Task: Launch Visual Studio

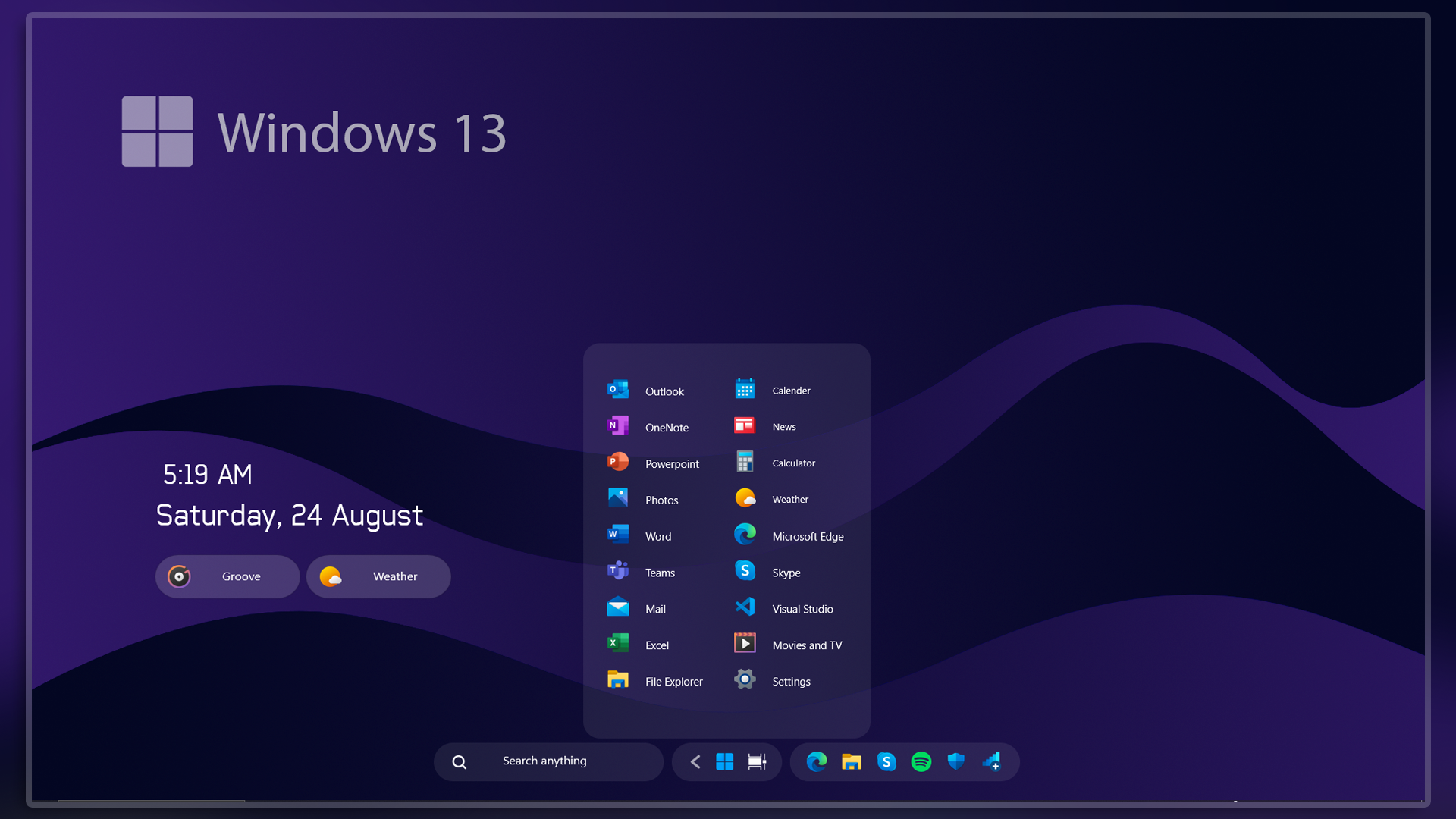Action: click(783, 608)
